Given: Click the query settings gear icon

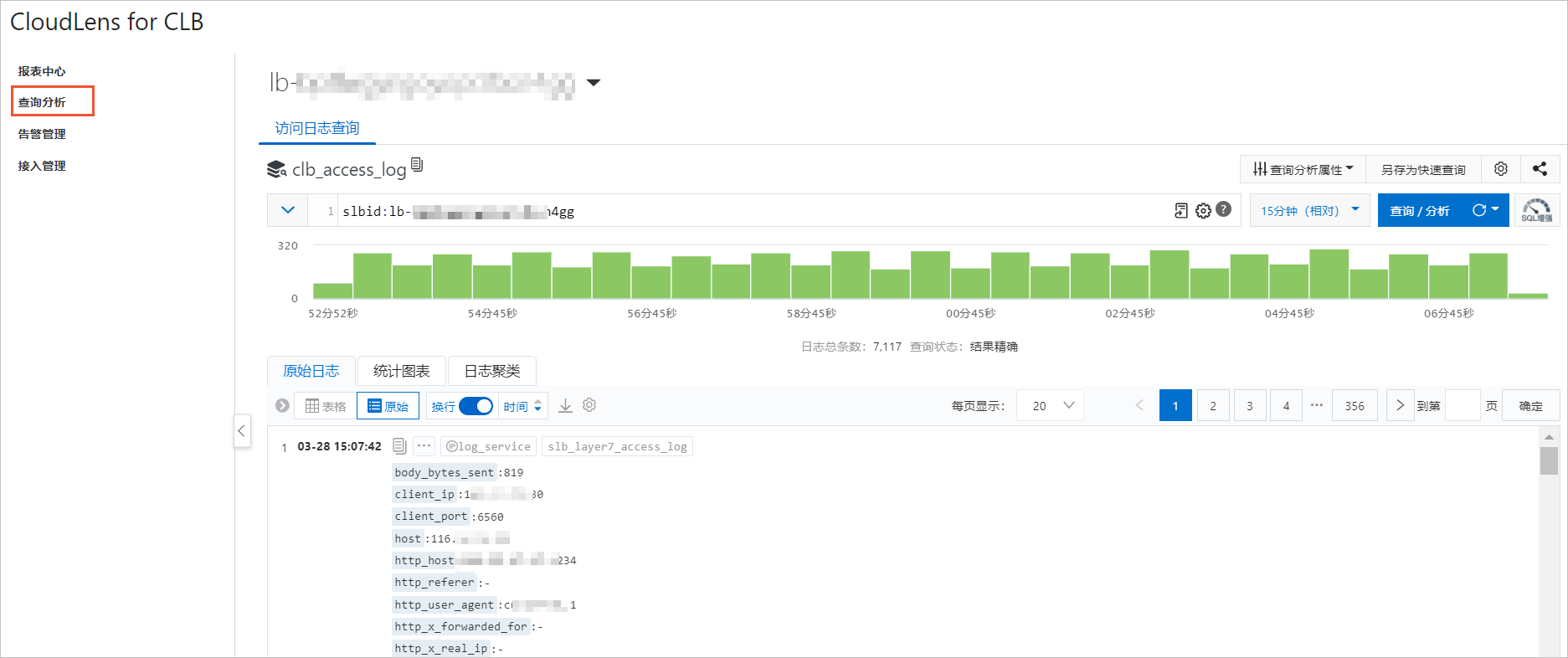Looking at the screenshot, I should click(x=1203, y=211).
